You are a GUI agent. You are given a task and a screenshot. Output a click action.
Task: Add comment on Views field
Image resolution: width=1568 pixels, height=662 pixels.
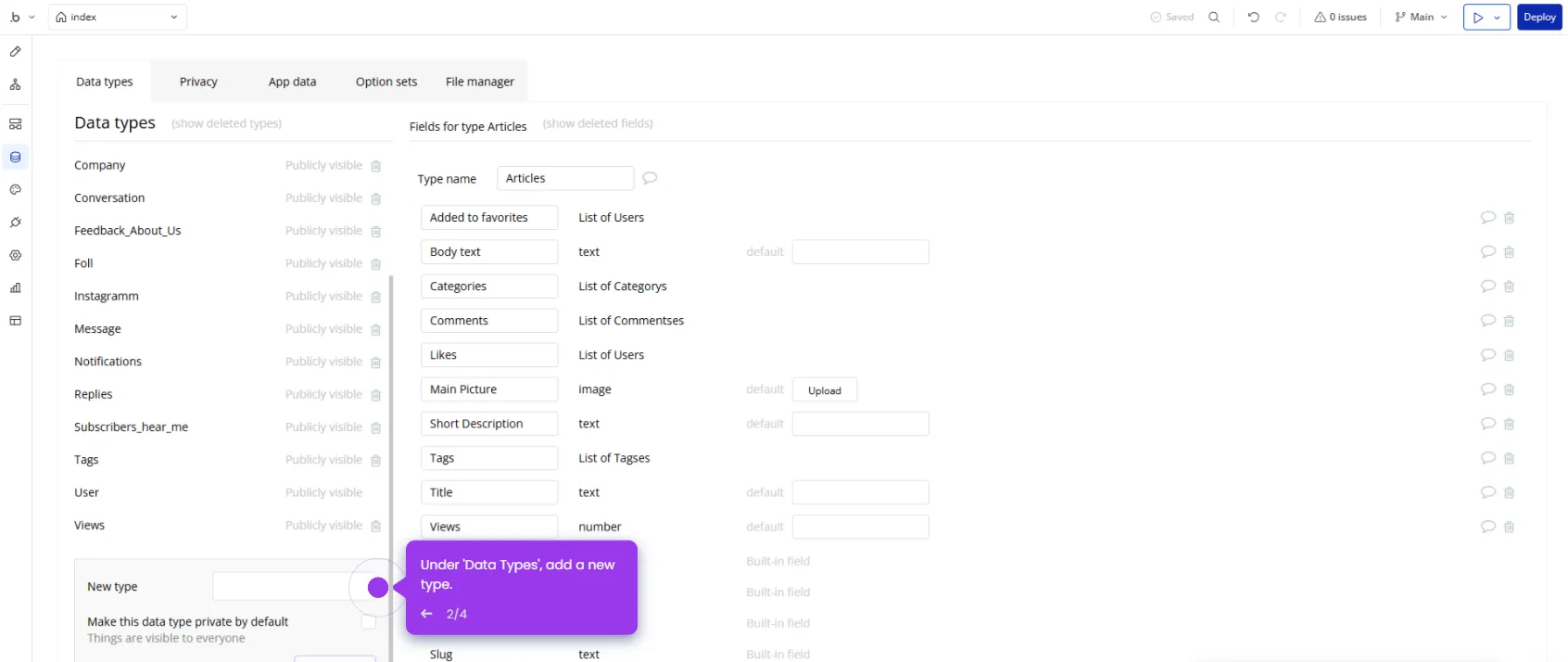[x=1488, y=527]
